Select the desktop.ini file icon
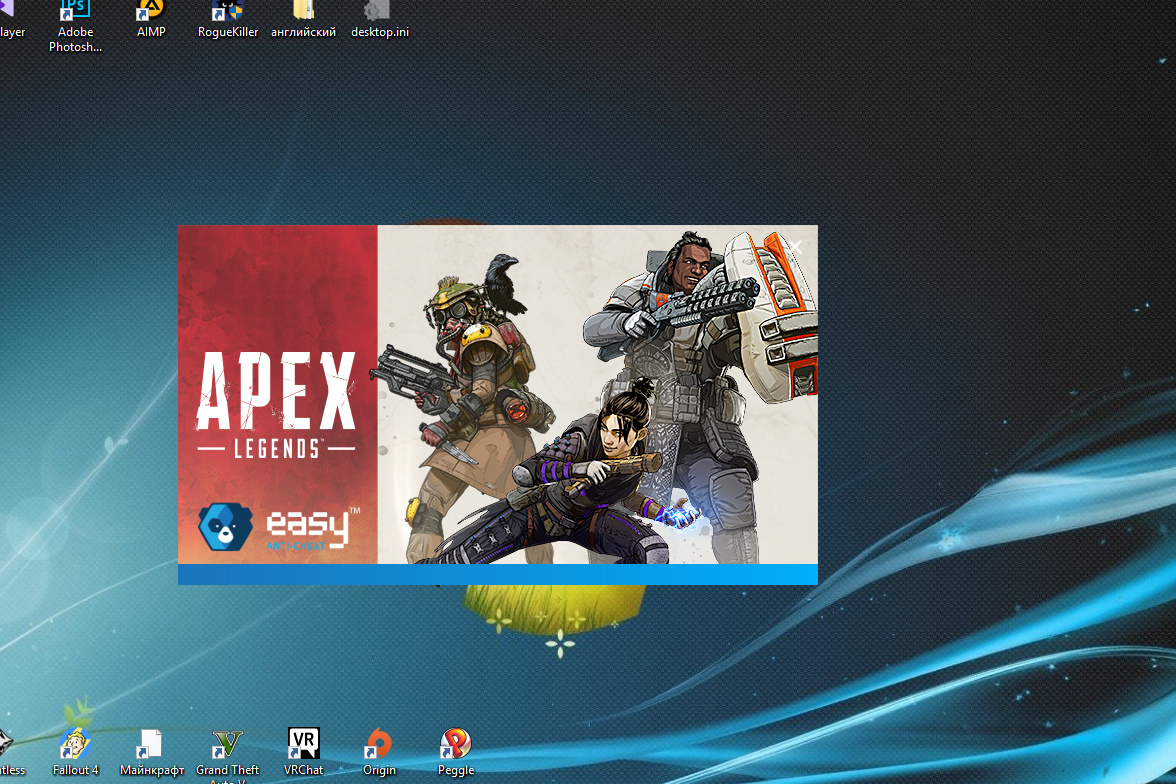 (x=380, y=20)
